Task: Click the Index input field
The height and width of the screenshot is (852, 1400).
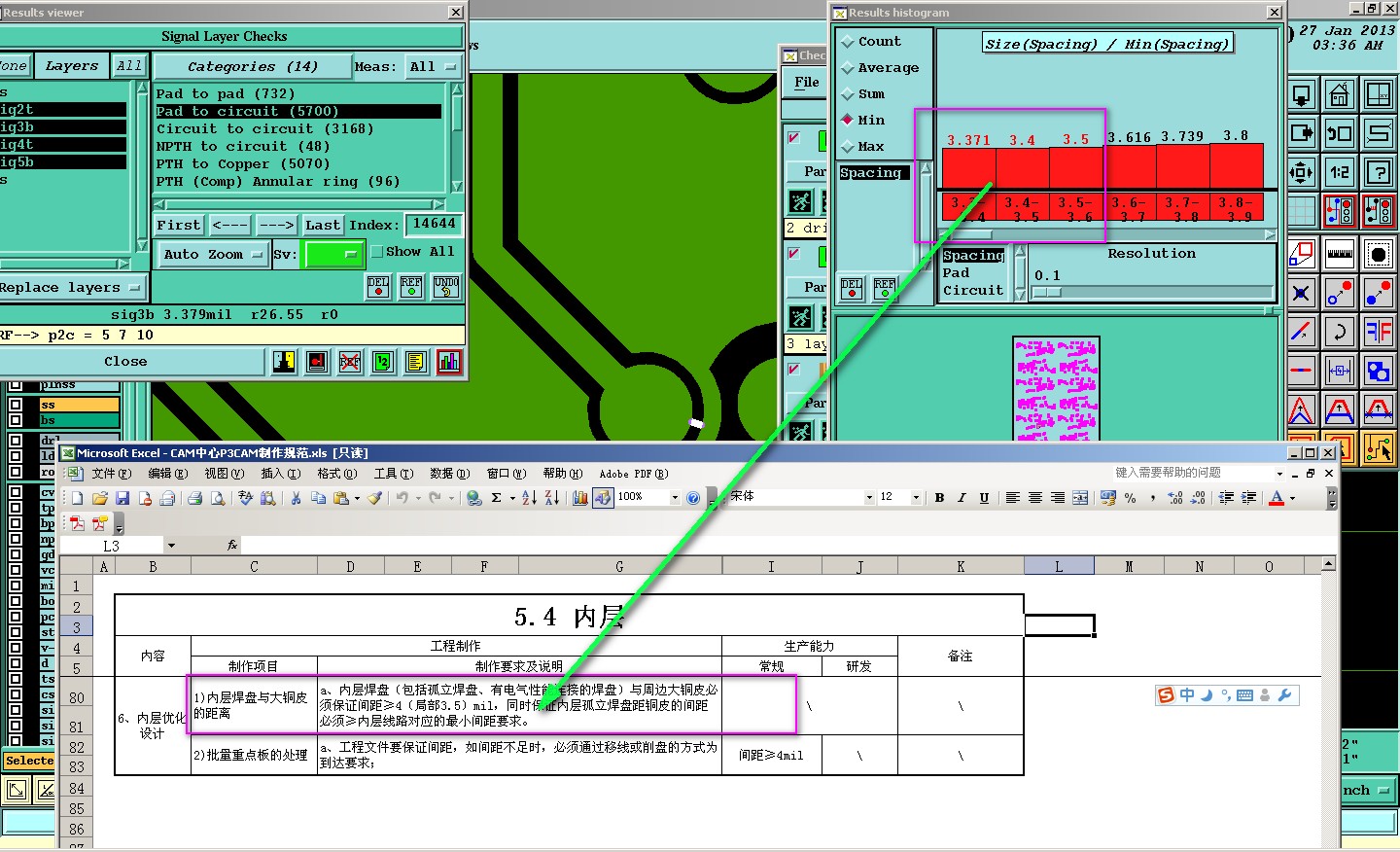Action: 434,224
